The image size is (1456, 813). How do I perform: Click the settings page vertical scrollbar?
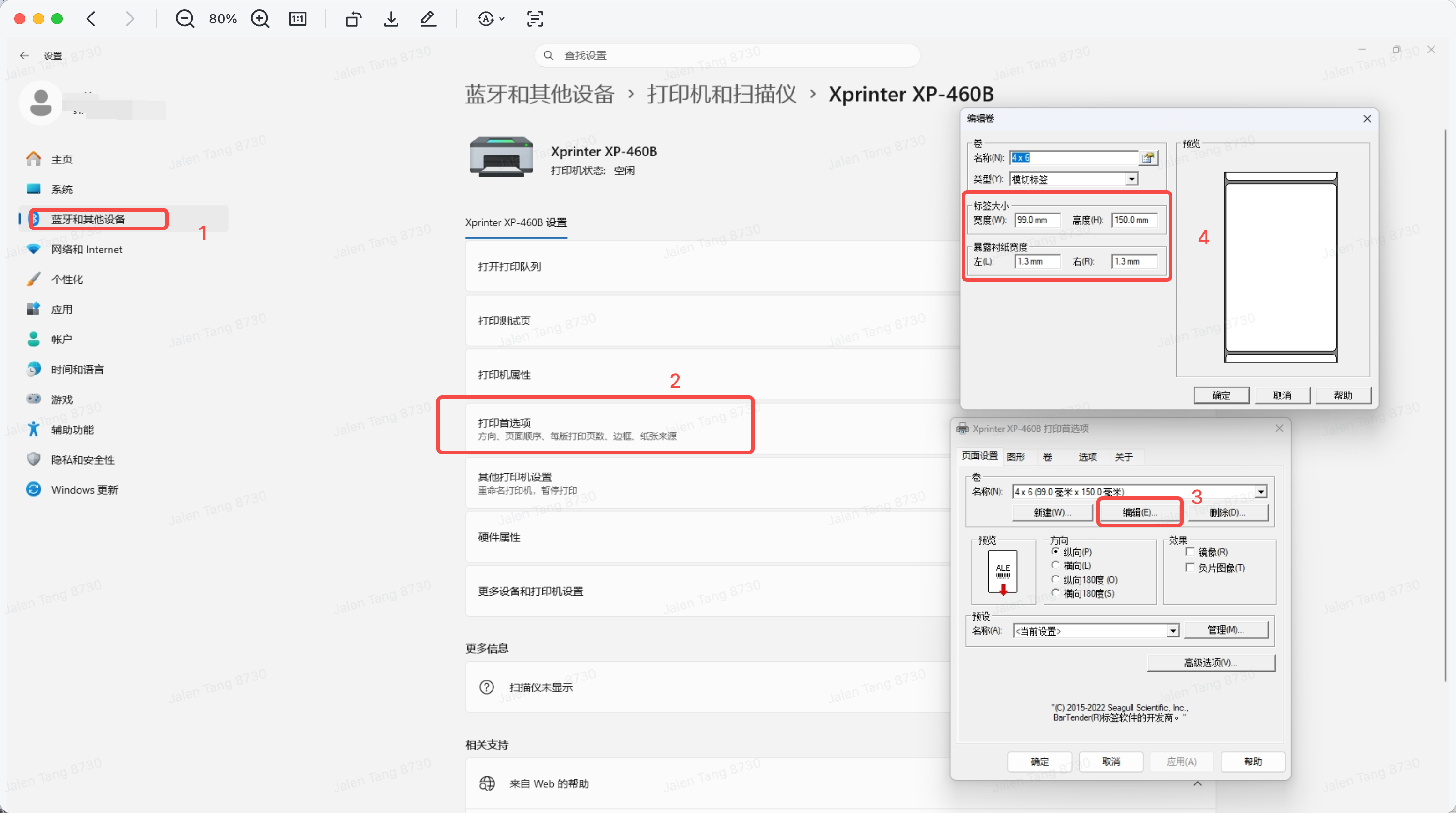point(1445,405)
